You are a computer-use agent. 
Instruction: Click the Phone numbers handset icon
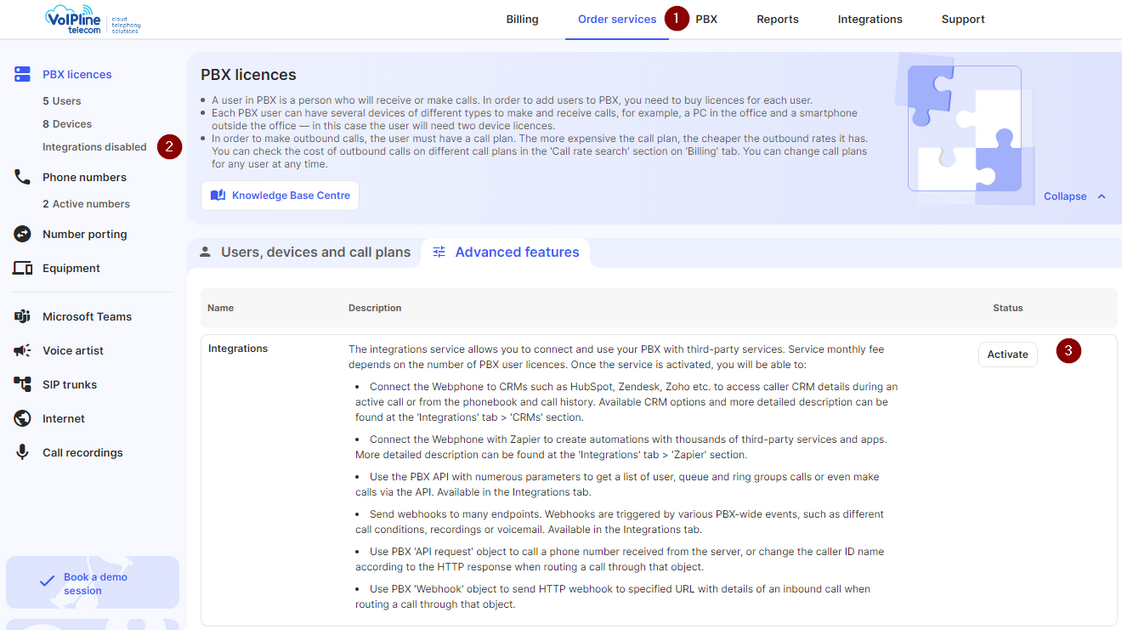click(22, 177)
